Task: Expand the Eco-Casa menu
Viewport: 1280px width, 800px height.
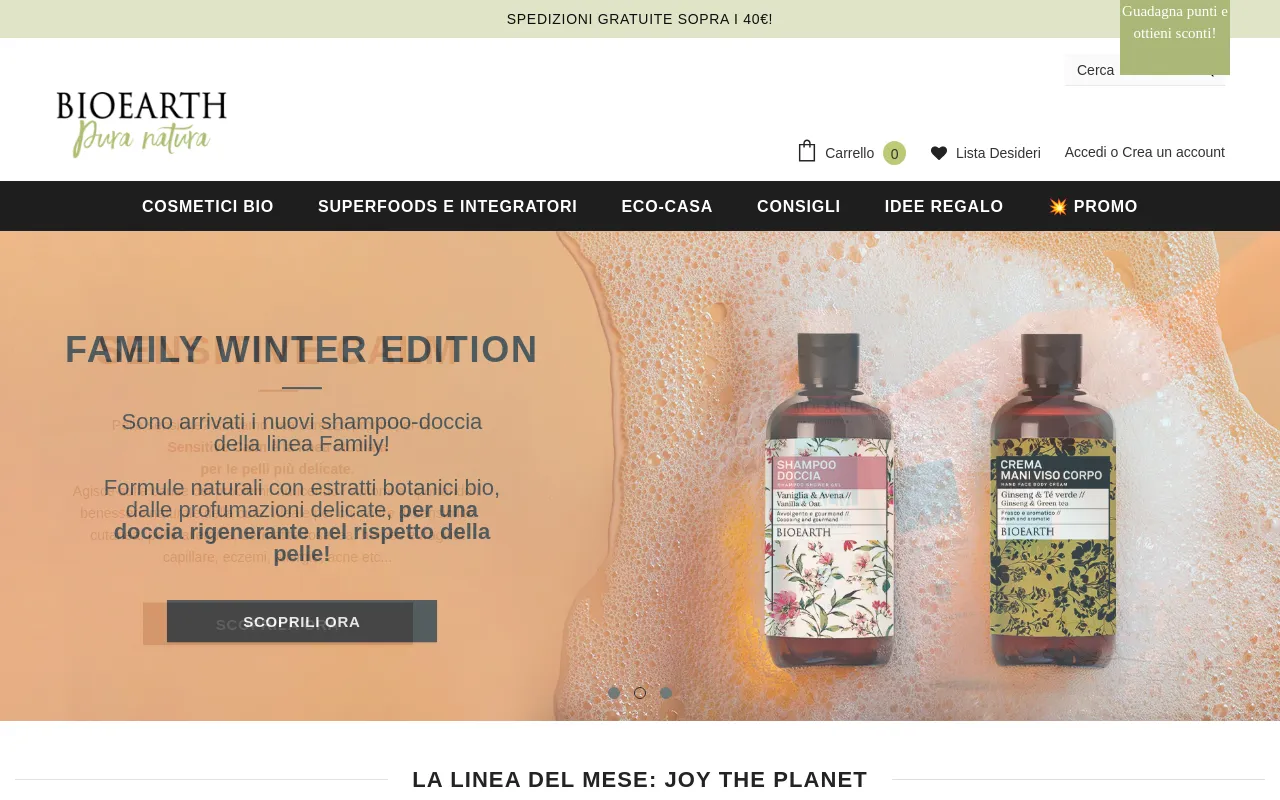Action: [667, 206]
